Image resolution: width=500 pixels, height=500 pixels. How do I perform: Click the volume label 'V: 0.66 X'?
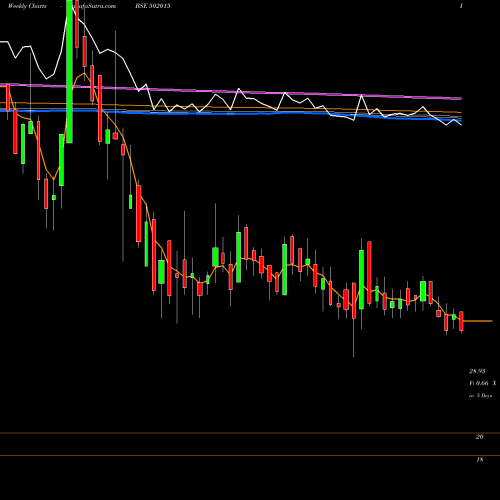tap(482, 383)
